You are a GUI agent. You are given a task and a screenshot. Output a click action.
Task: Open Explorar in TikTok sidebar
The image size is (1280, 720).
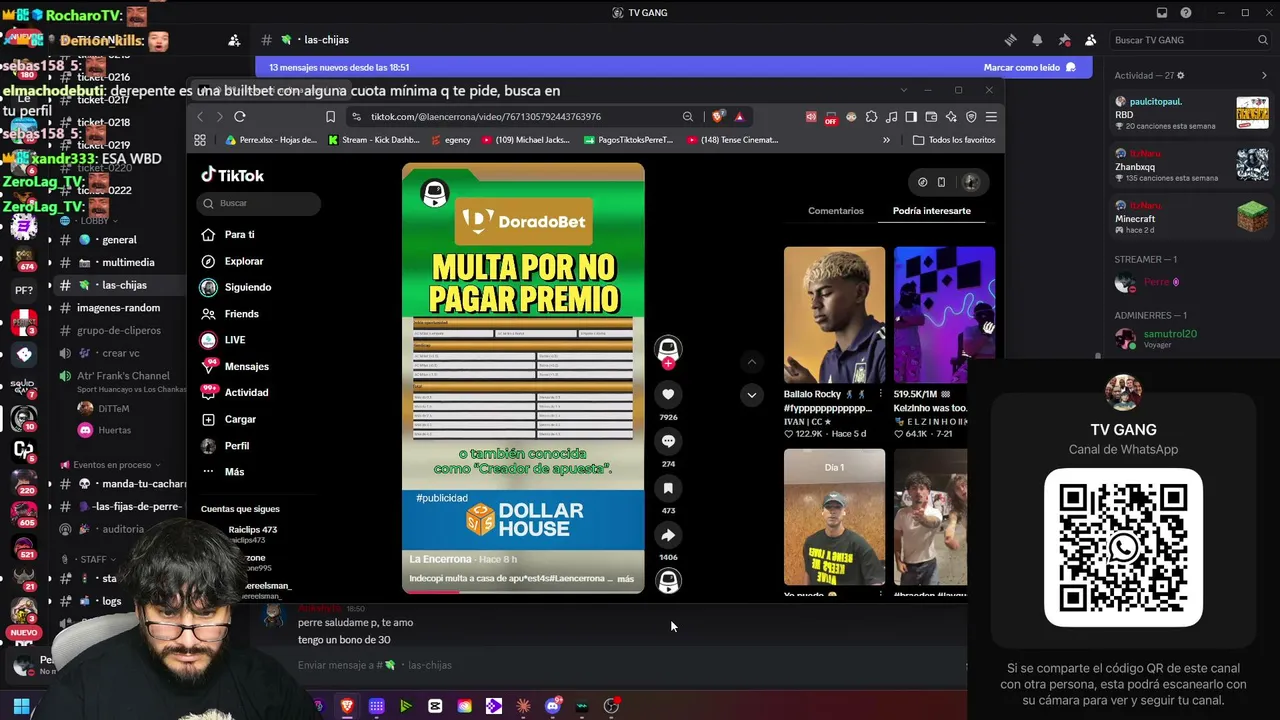[244, 261]
